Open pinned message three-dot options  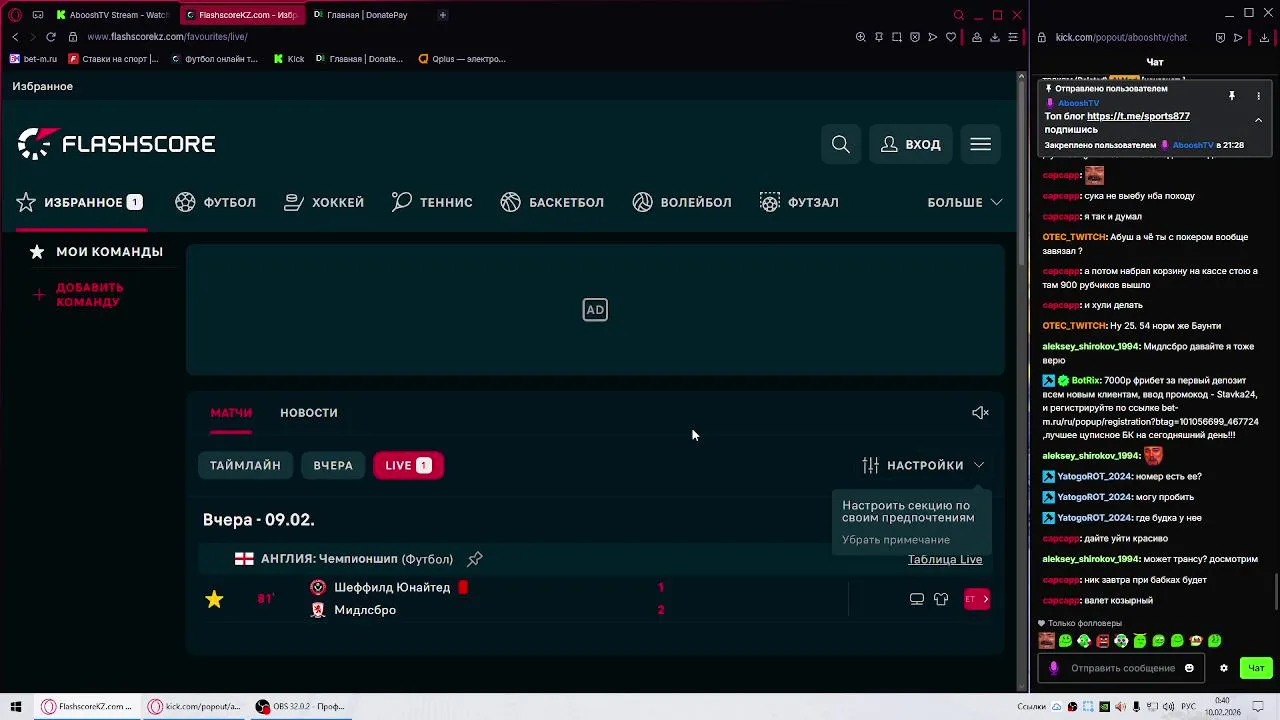(x=1258, y=96)
